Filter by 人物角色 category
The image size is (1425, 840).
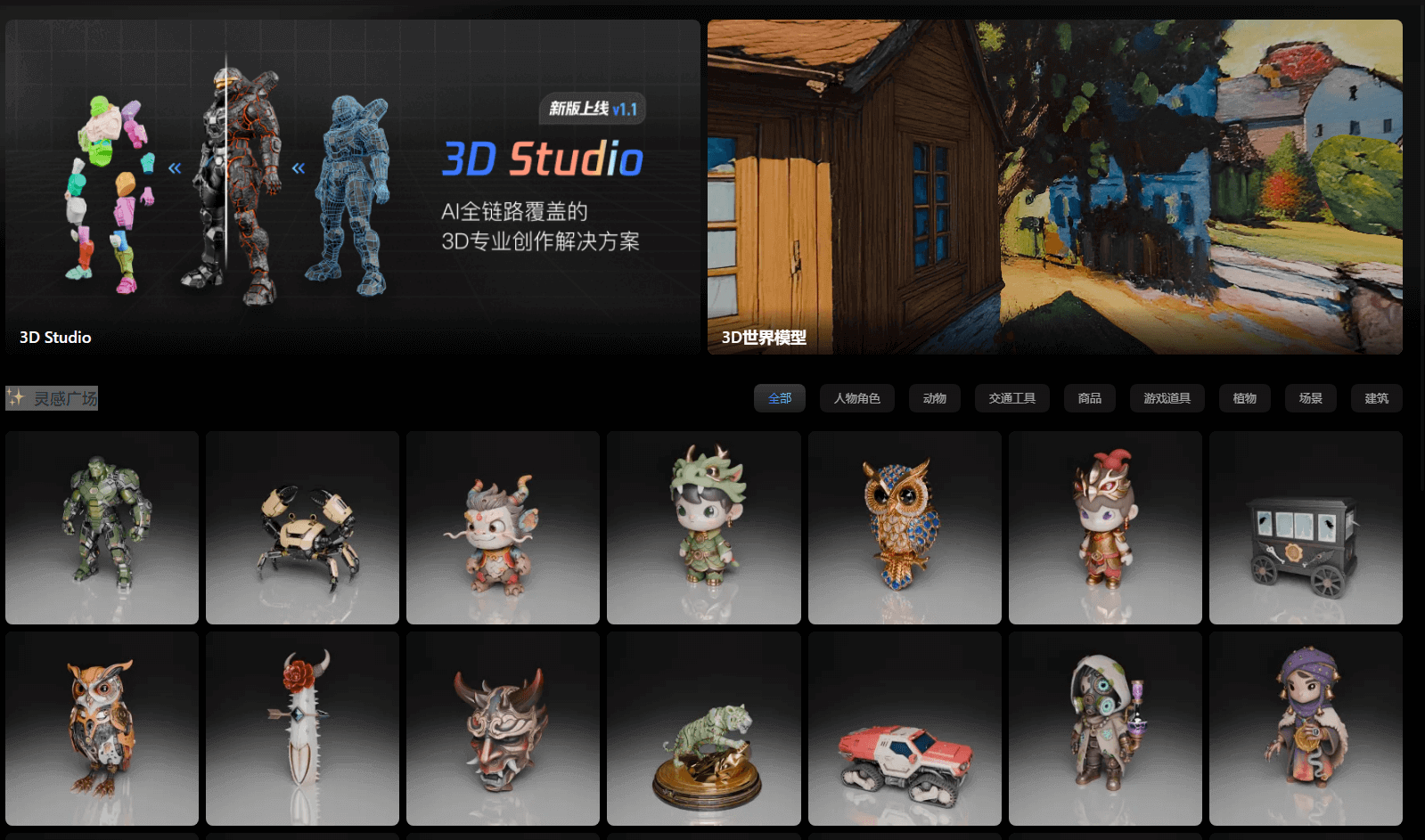point(857,398)
